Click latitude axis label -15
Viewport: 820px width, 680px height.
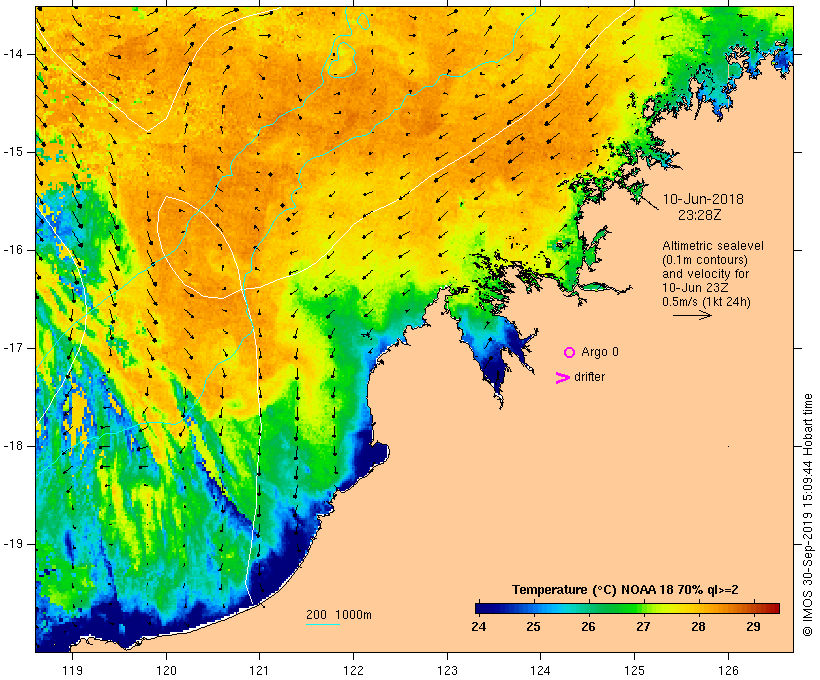(12, 152)
